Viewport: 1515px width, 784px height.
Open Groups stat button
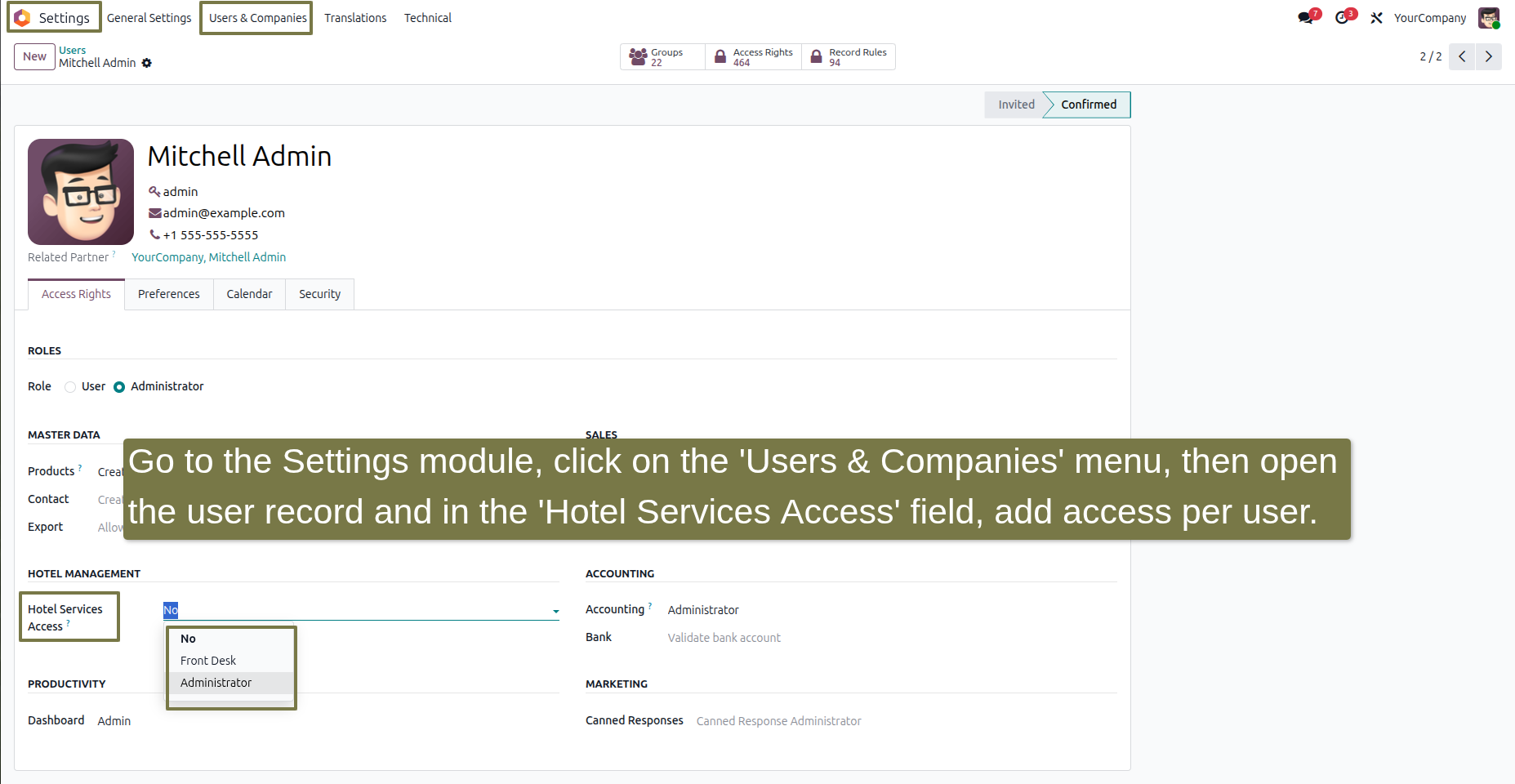(662, 56)
